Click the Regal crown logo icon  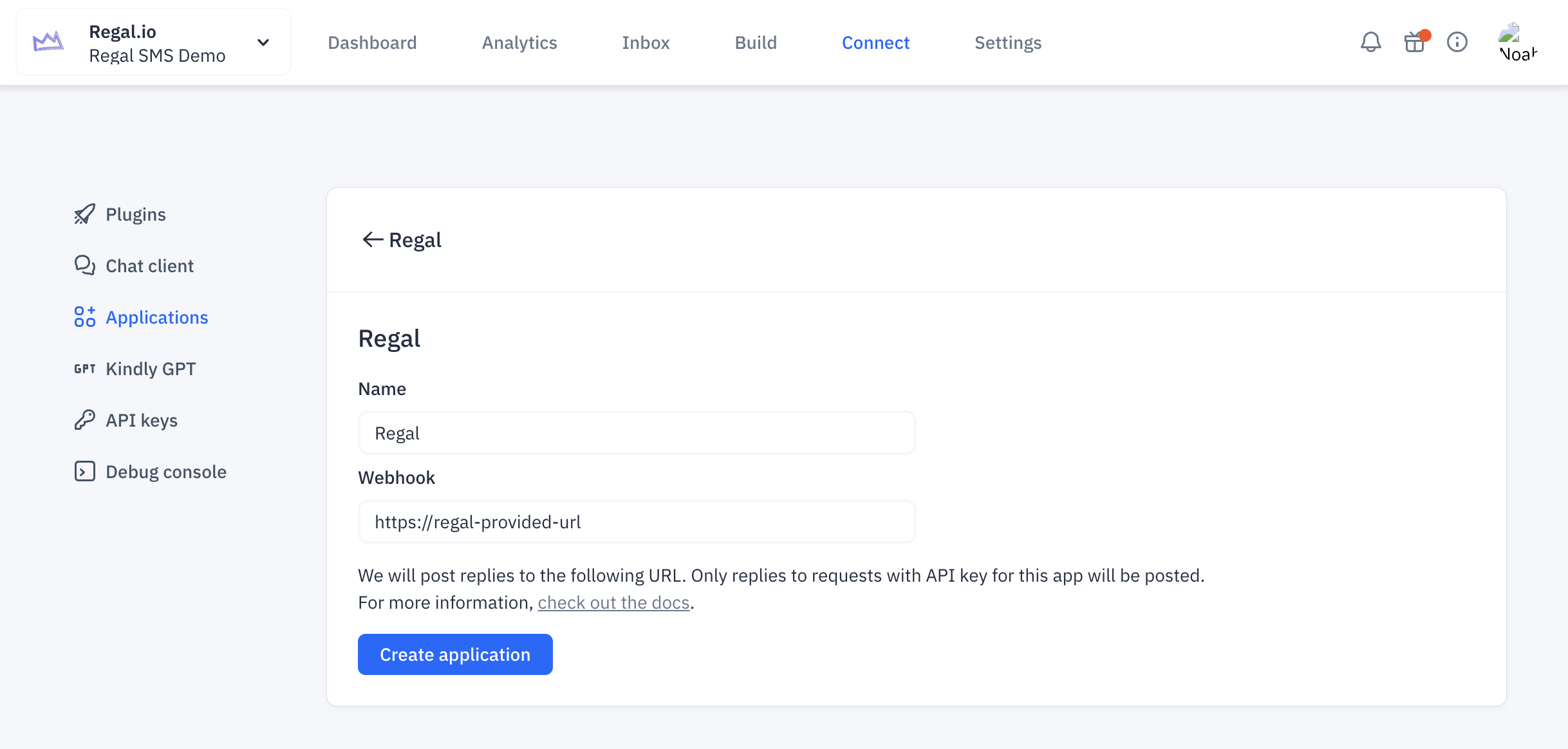click(48, 42)
